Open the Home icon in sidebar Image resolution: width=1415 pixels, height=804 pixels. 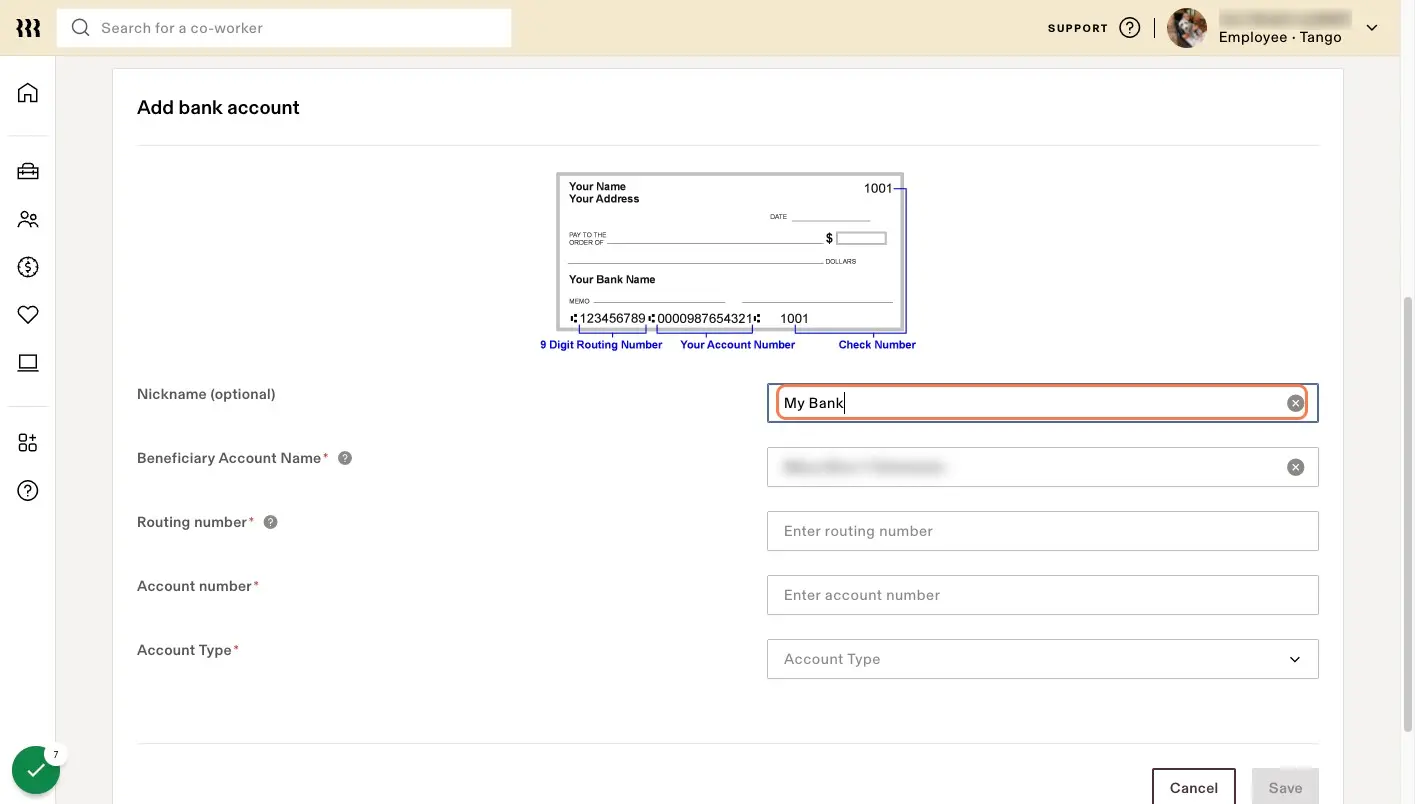(28, 93)
